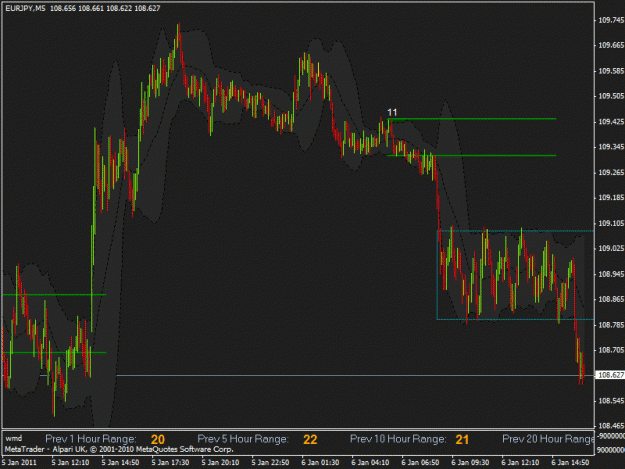
Task: Click the 109.665 price scale label
Action: click(x=611, y=45)
